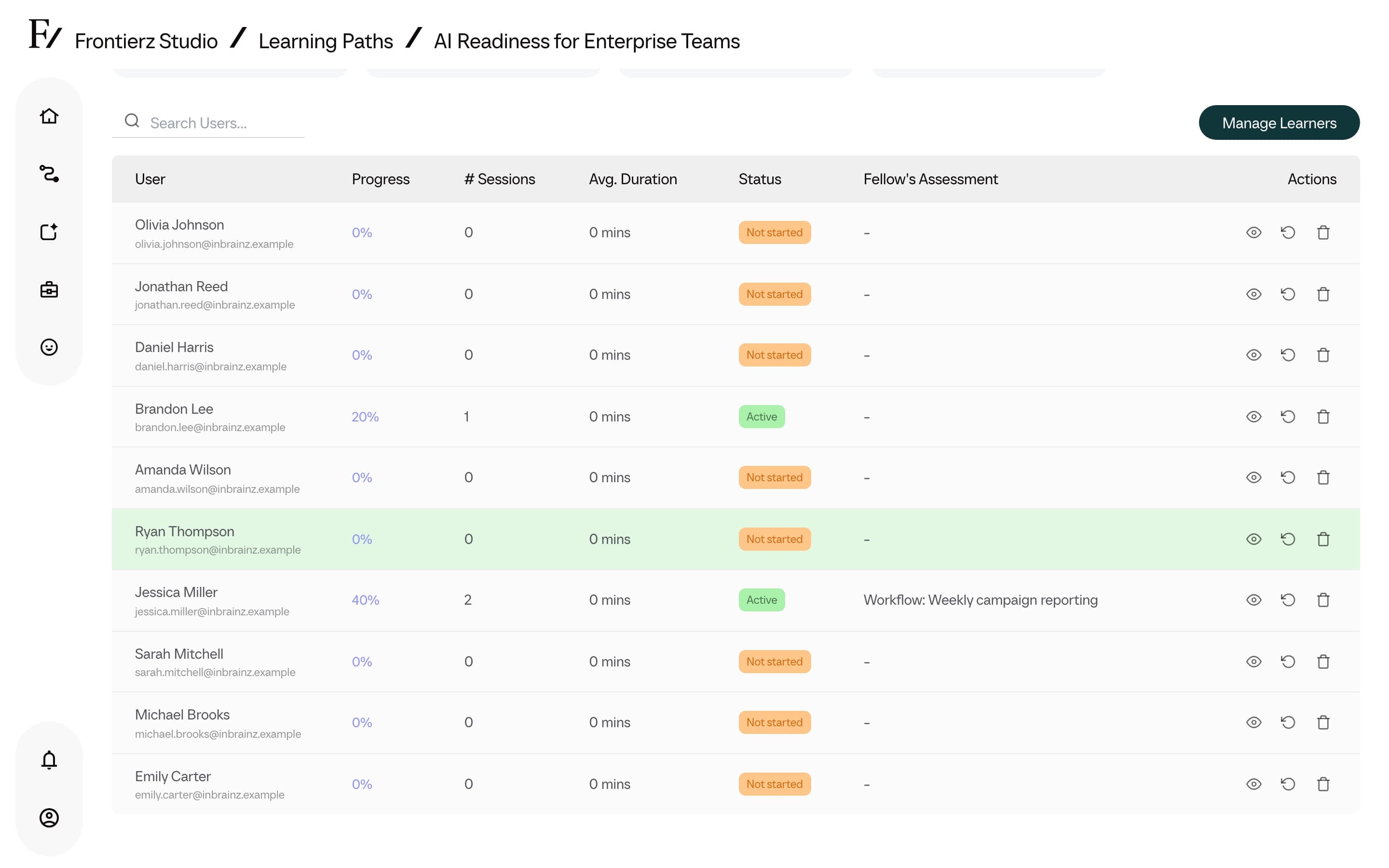Reset progress for Ryan Thompson

[x=1288, y=539]
